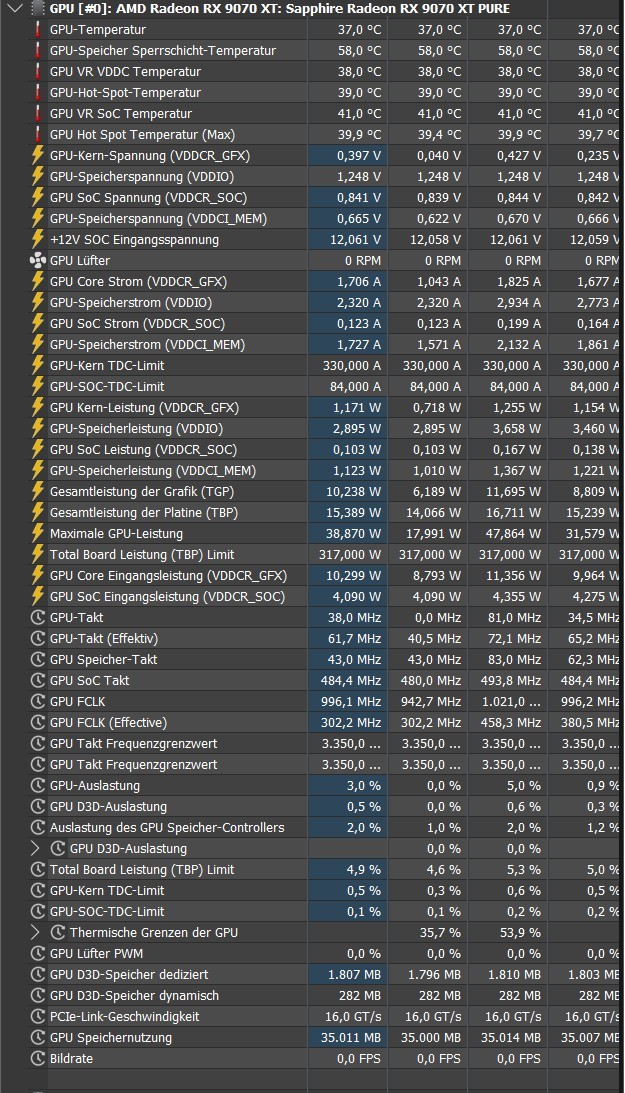Select GPU-Speicherstrom (VDDIO) row label

(130, 303)
